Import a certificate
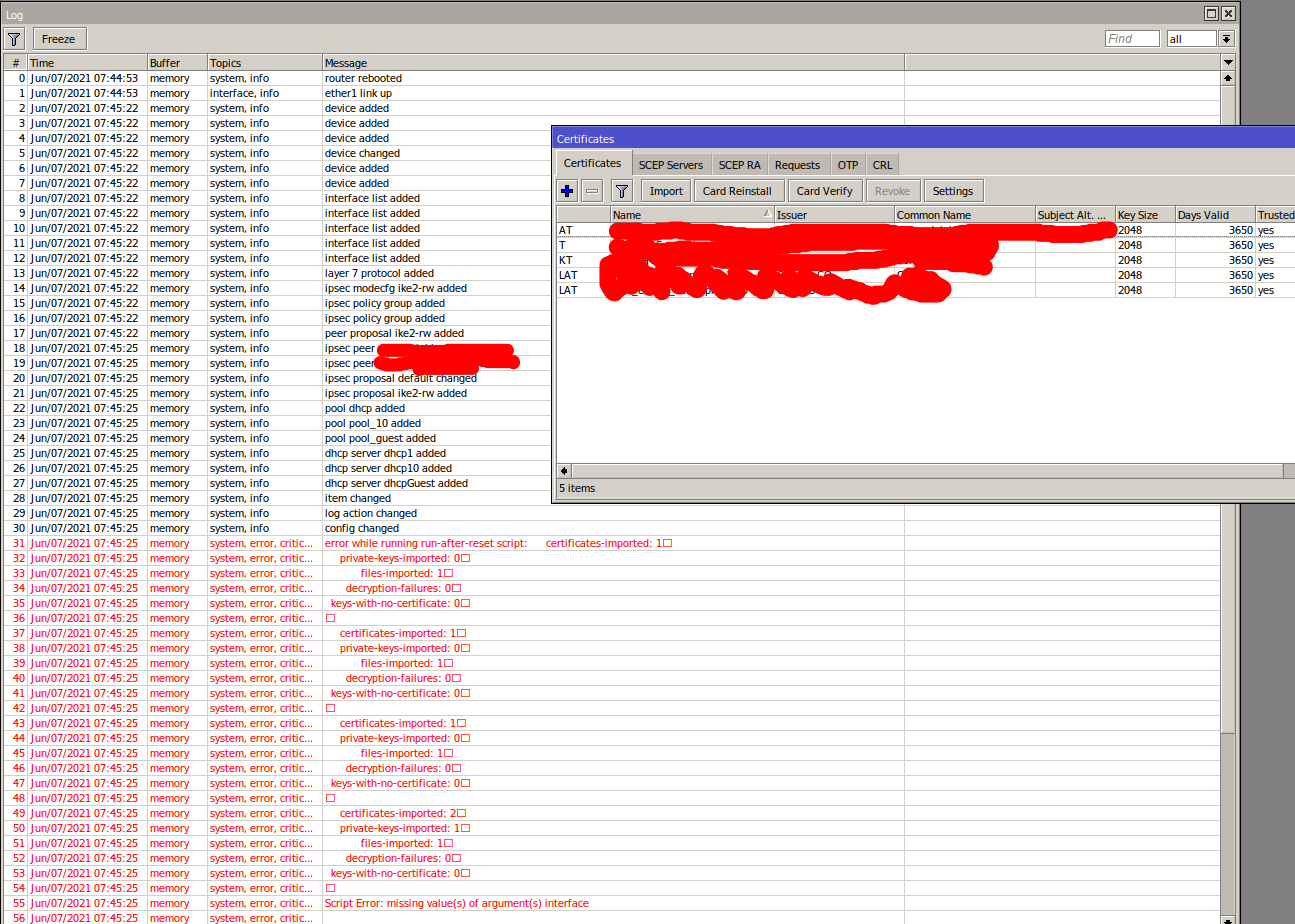The width and height of the screenshot is (1295, 924). click(x=665, y=190)
